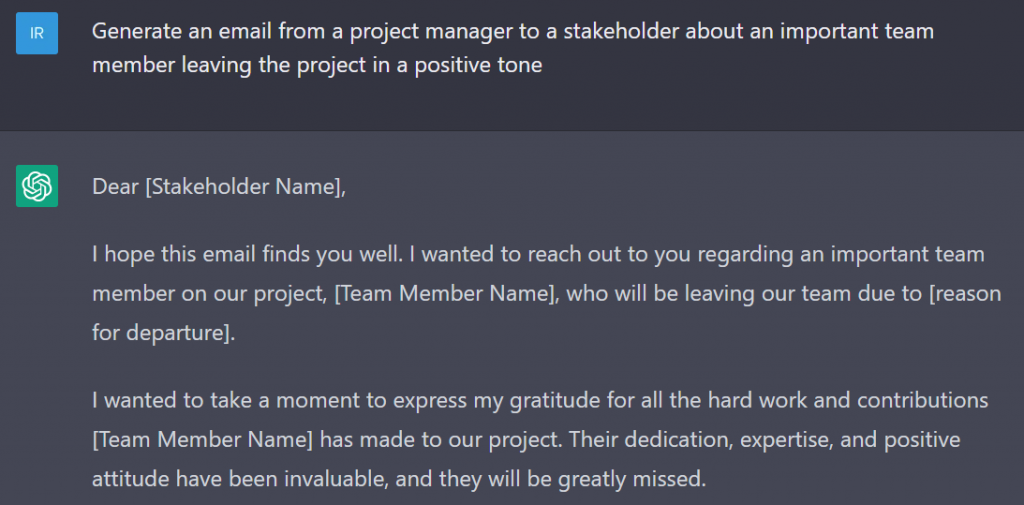Click '[Team Member Name]' beginning the gratitude paragraph's second line
This screenshot has width=1024, height=505.
coord(203,440)
